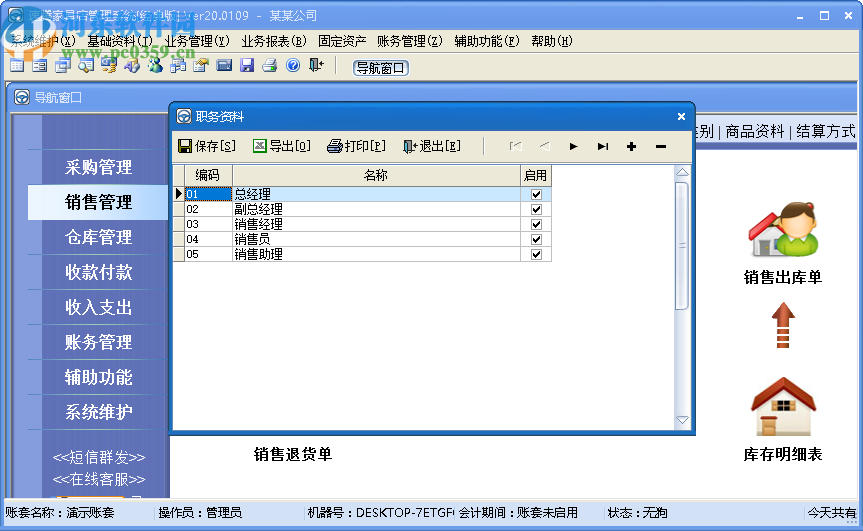The height and width of the screenshot is (531, 863).
Task: Select 销售管理 in the navigation sidebar
Action: pyautogui.click(x=98, y=202)
